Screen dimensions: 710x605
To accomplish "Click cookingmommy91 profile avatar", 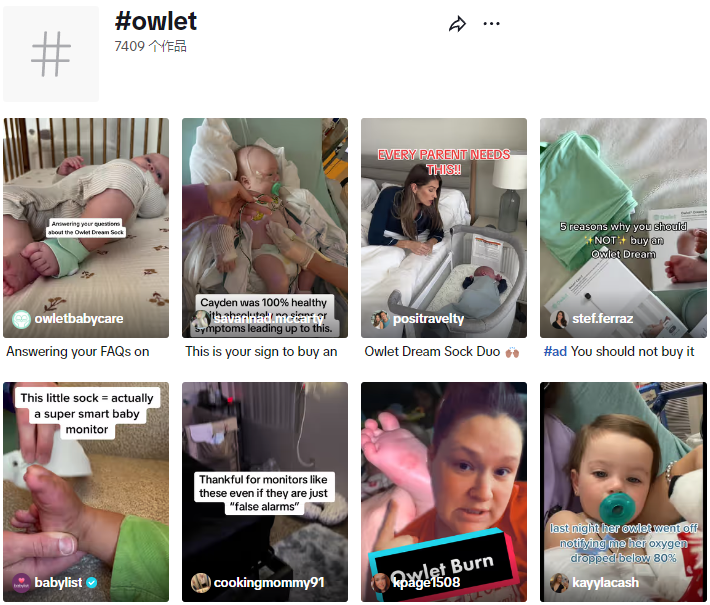I will tap(201, 583).
